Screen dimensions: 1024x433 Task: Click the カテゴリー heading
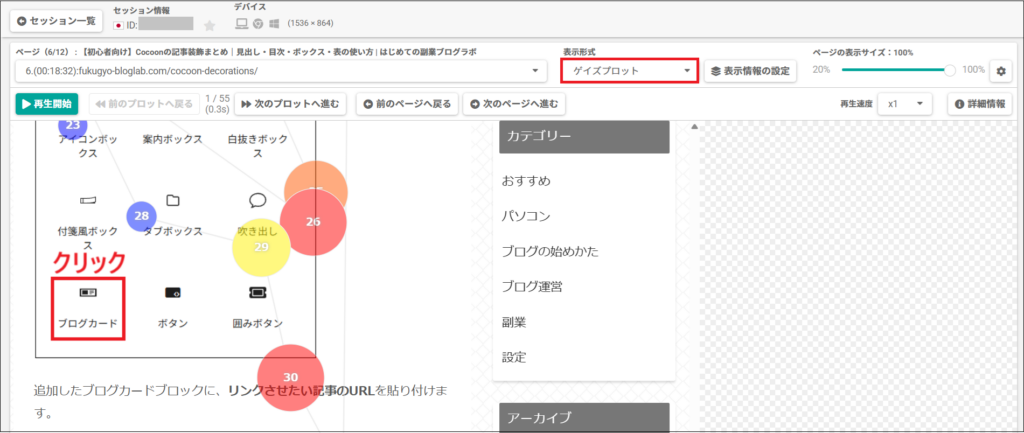[584, 136]
